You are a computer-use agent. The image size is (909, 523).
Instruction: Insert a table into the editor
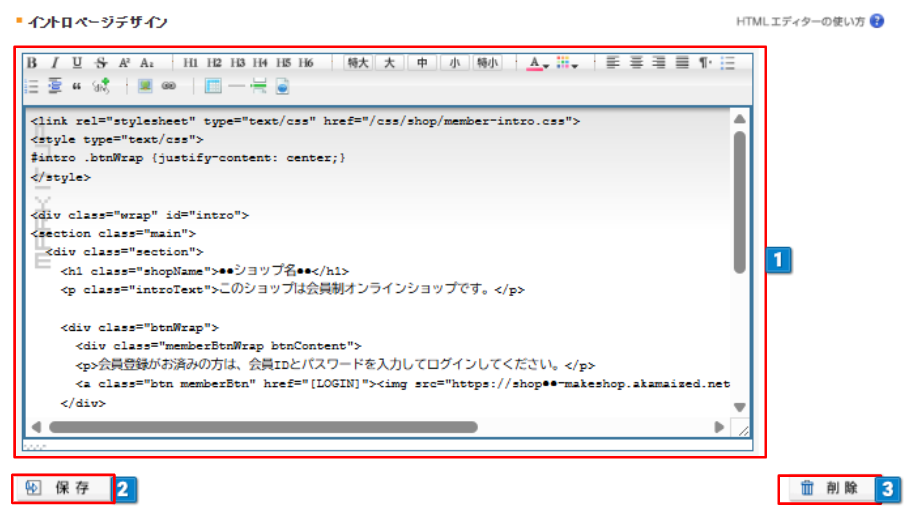click(x=212, y=87)
